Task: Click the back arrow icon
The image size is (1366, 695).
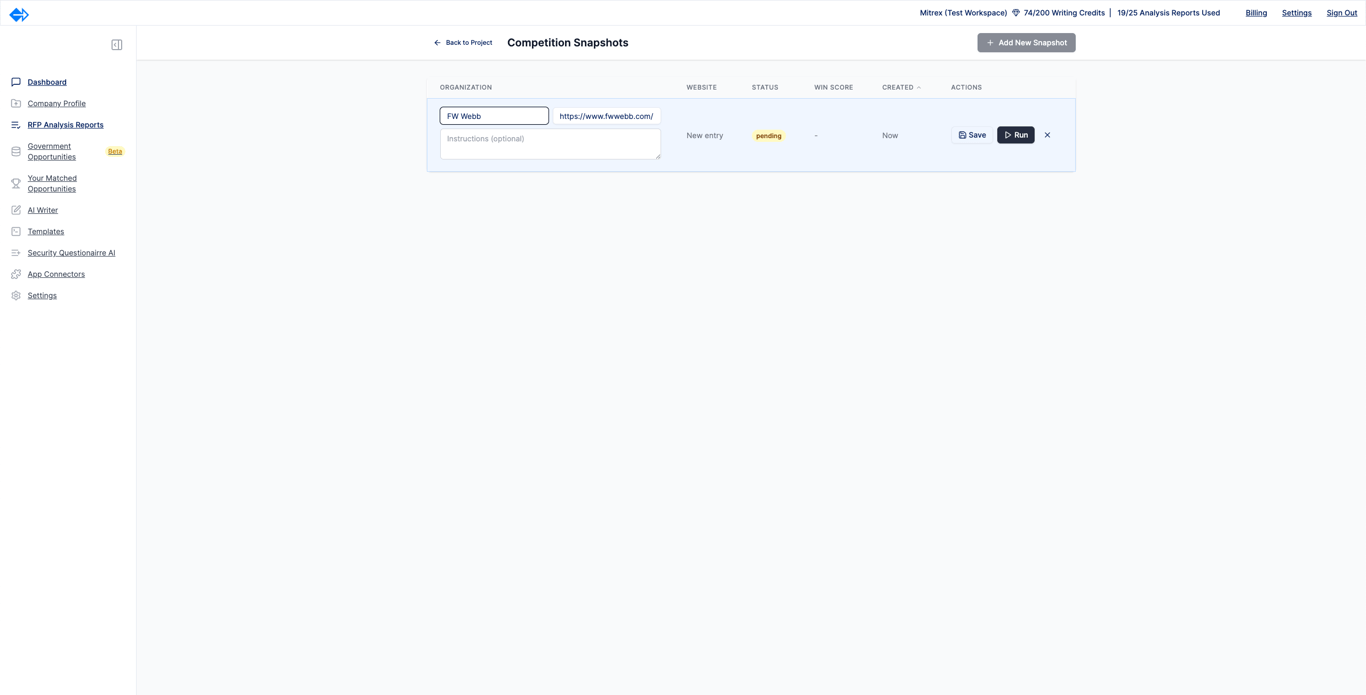Action: click(x=437, y=43)
